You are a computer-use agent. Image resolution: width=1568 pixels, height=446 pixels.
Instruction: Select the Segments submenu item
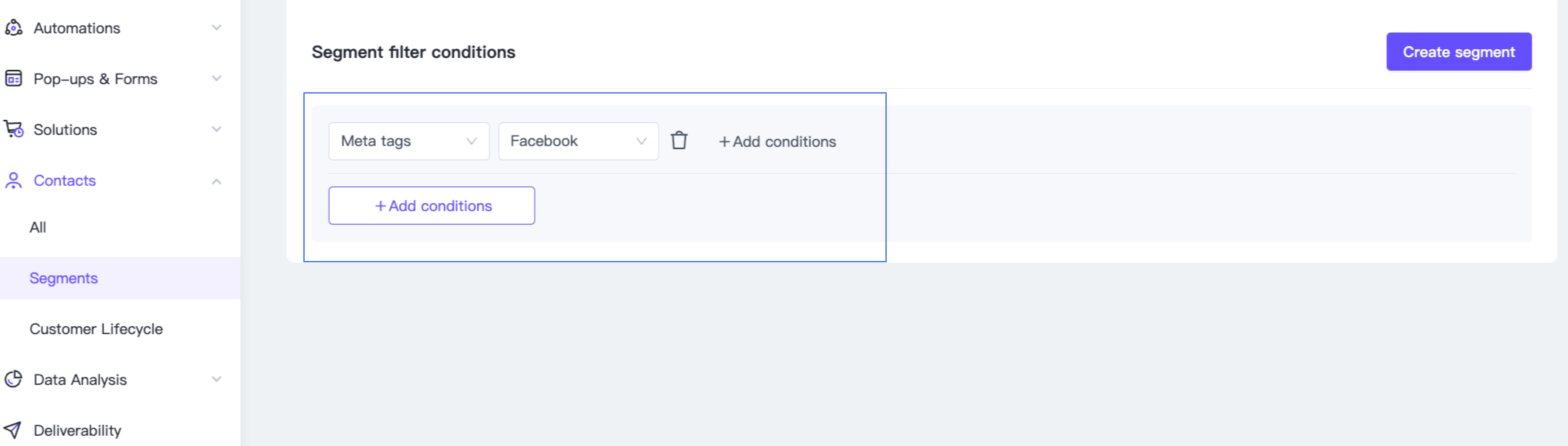coord(63,278)
